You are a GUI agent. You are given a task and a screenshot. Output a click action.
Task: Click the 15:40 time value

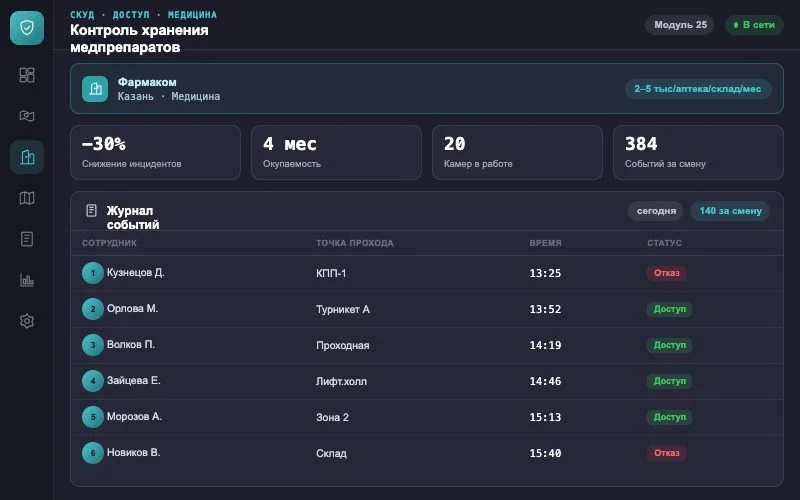[x=545, y=453]
